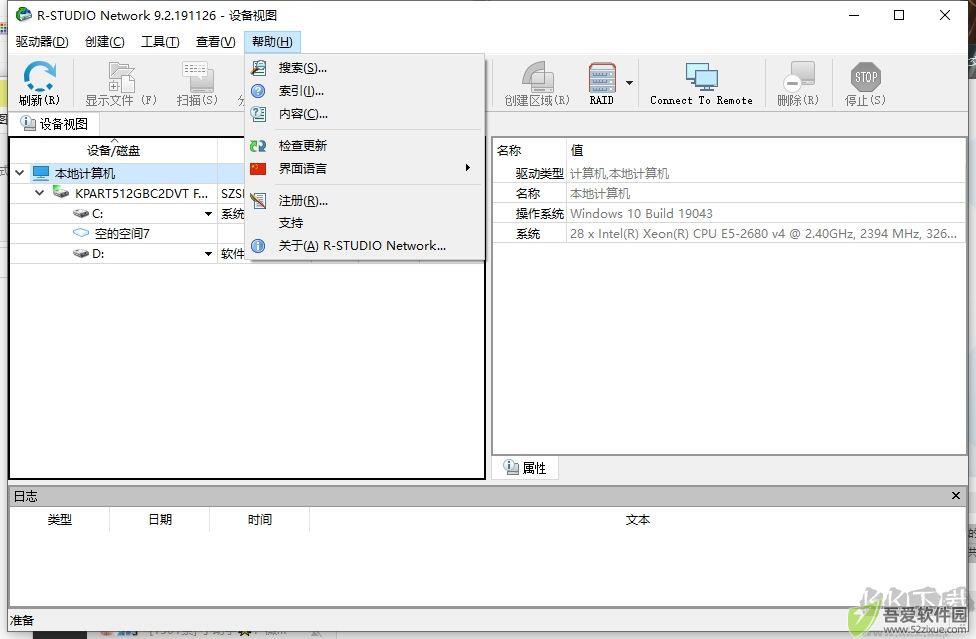
Task: Open the dropdown arrow beside D:
Action: (209, 254)
